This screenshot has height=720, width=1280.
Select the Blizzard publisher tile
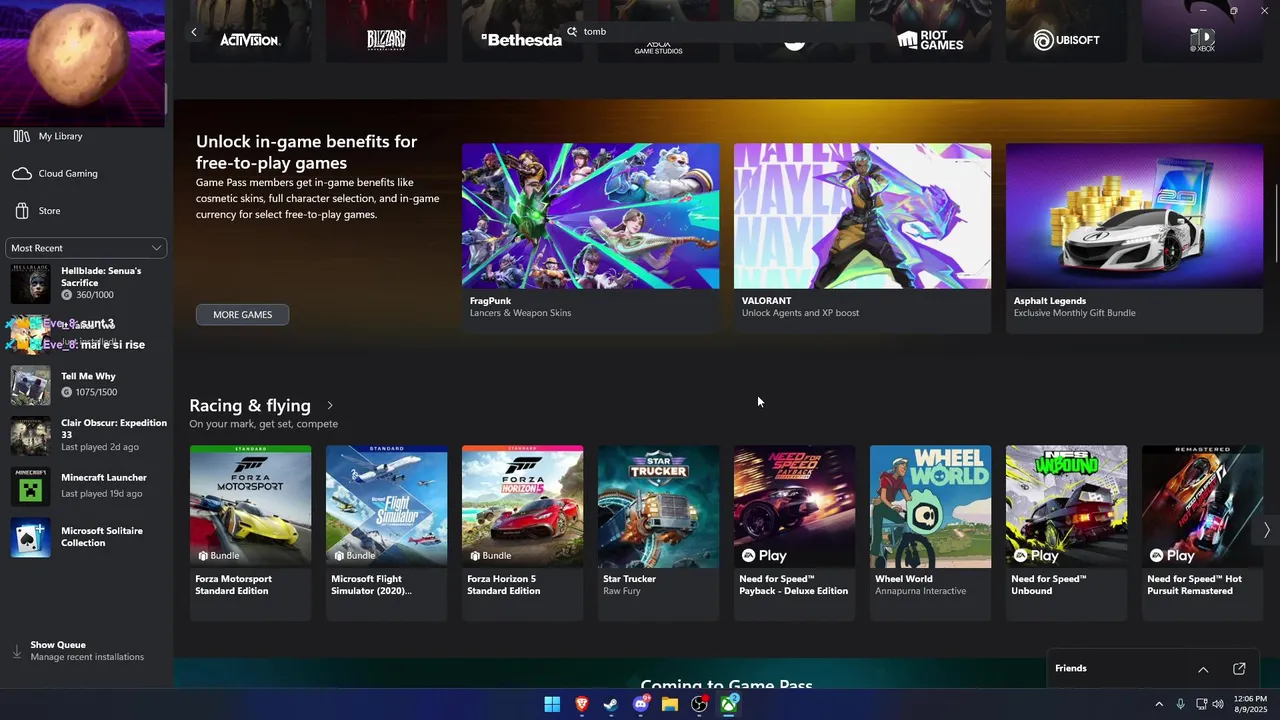coord(386,31)
